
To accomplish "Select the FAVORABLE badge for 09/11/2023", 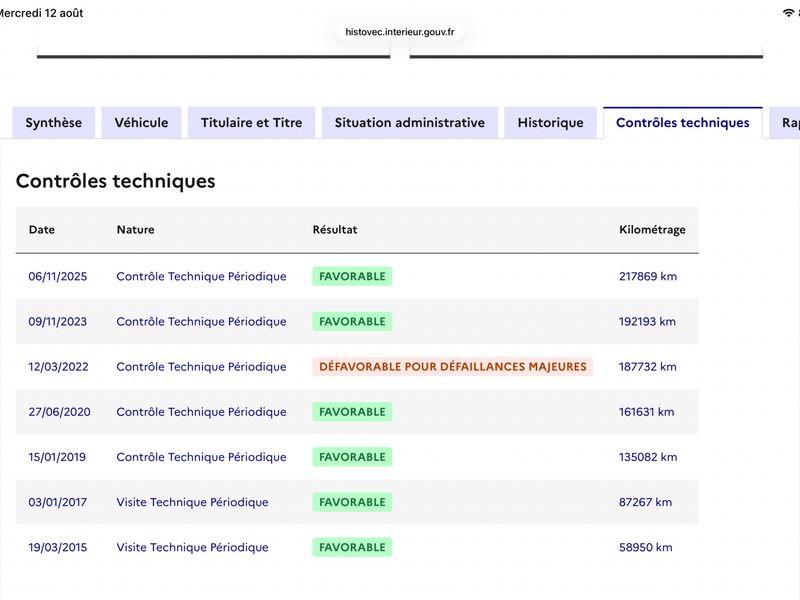I will [x=352, y=321].
